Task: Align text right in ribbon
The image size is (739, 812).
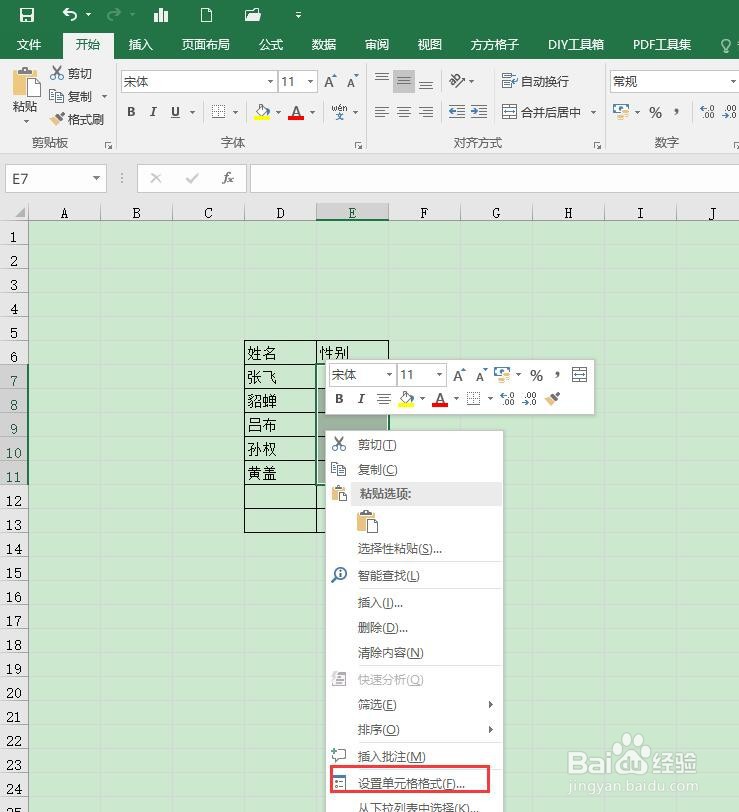Action: click(426, 112)
